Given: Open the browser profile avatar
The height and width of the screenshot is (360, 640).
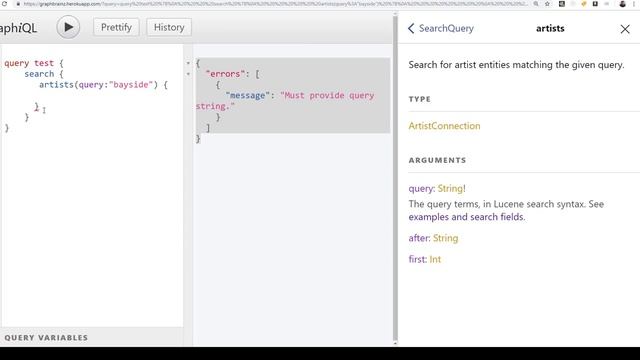Looking at the screenshot, I should coord(622,4).
